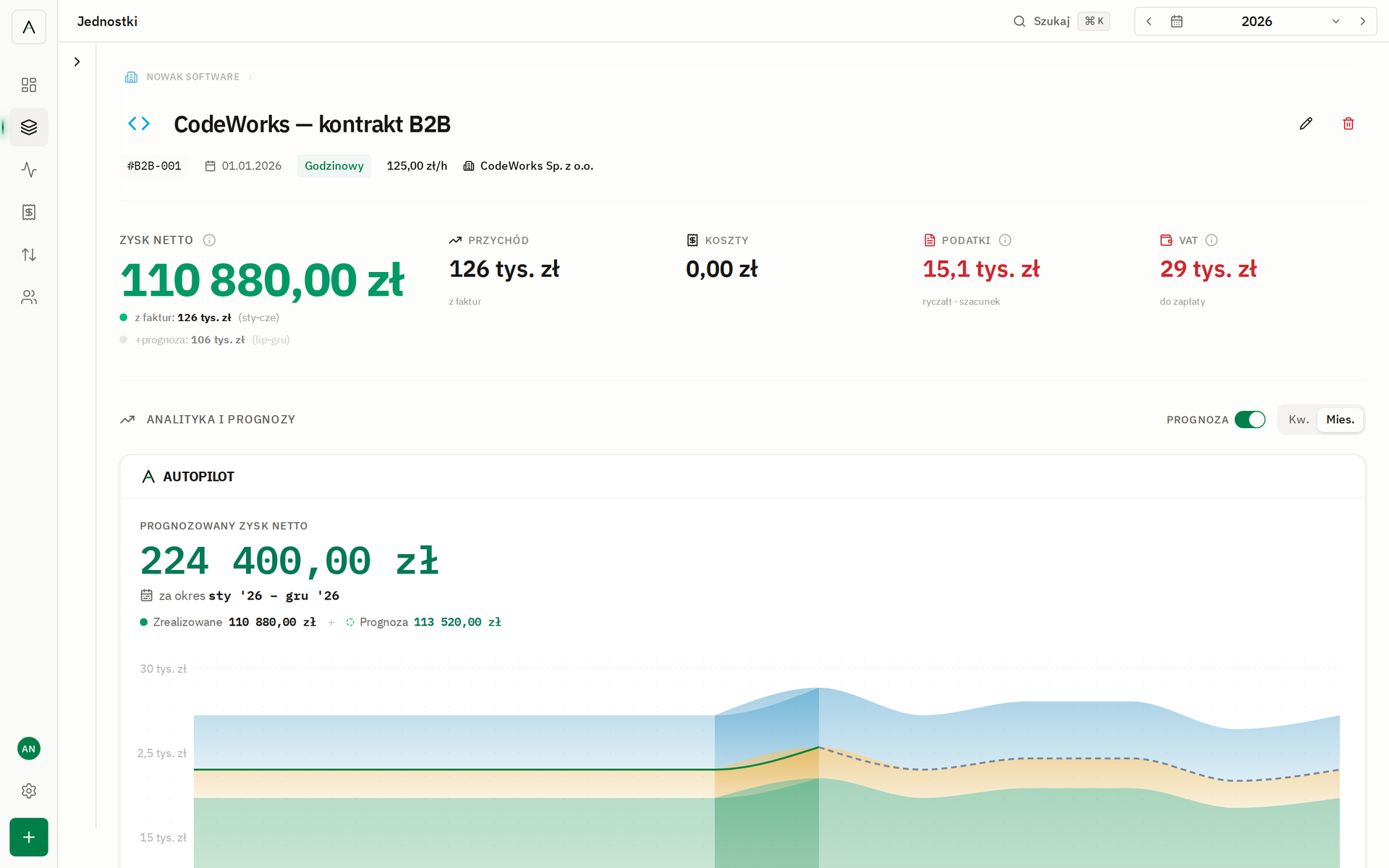Open the transfers up-down arrows icon

29,255
